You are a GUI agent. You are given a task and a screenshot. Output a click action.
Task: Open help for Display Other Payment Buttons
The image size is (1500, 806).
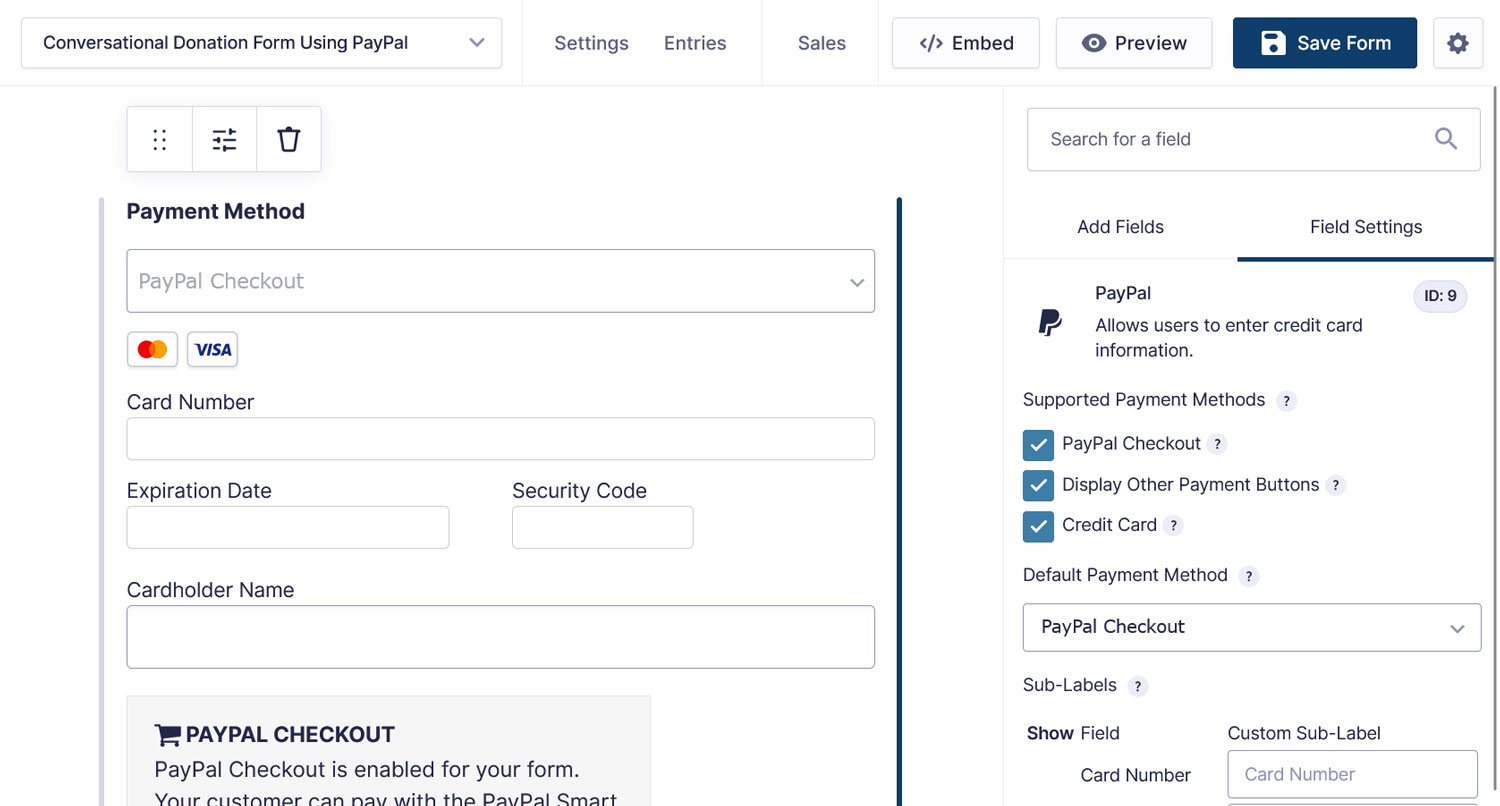point(1335,485)
